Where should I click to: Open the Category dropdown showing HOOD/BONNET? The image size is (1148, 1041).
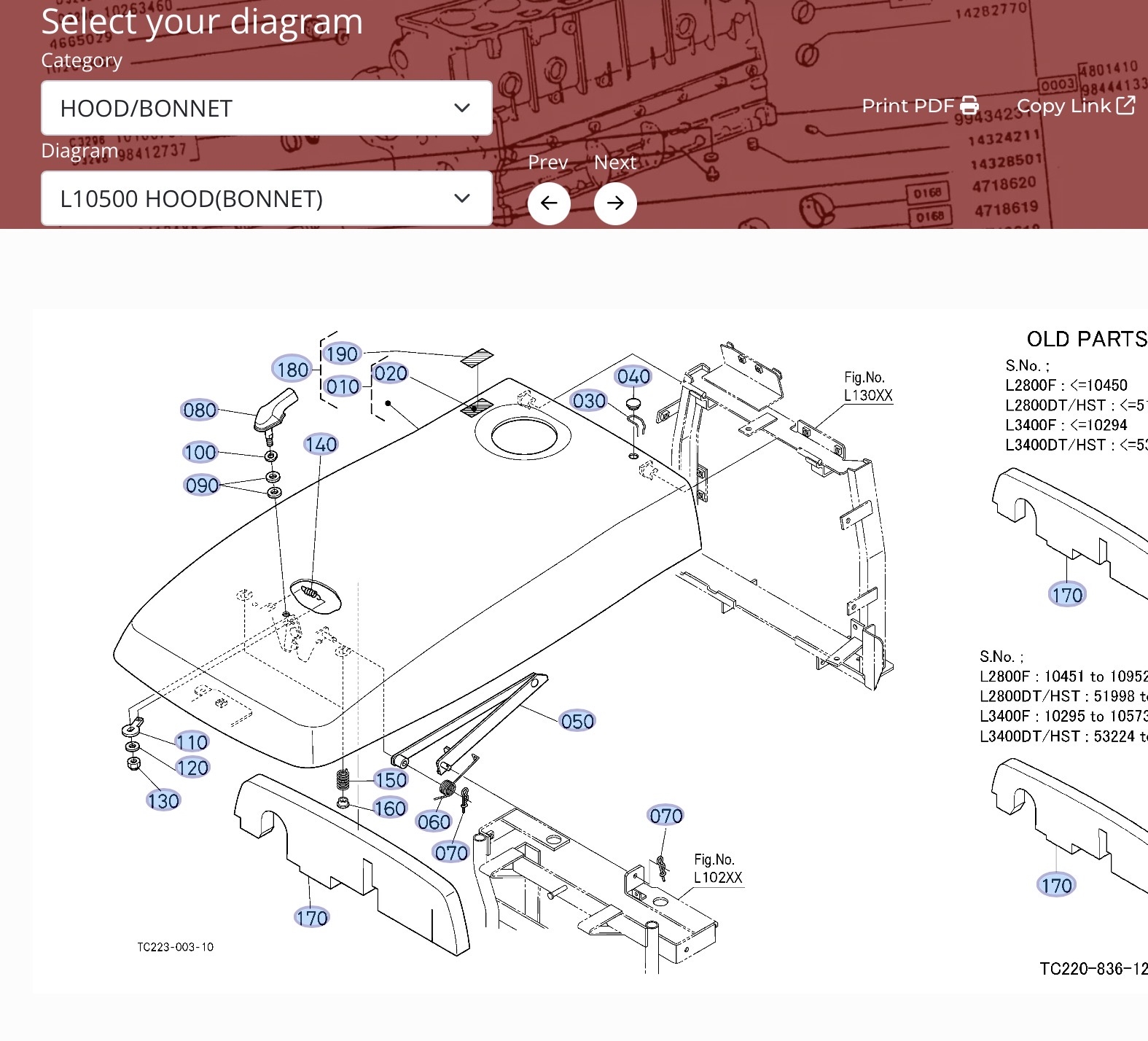pos(266,108)
